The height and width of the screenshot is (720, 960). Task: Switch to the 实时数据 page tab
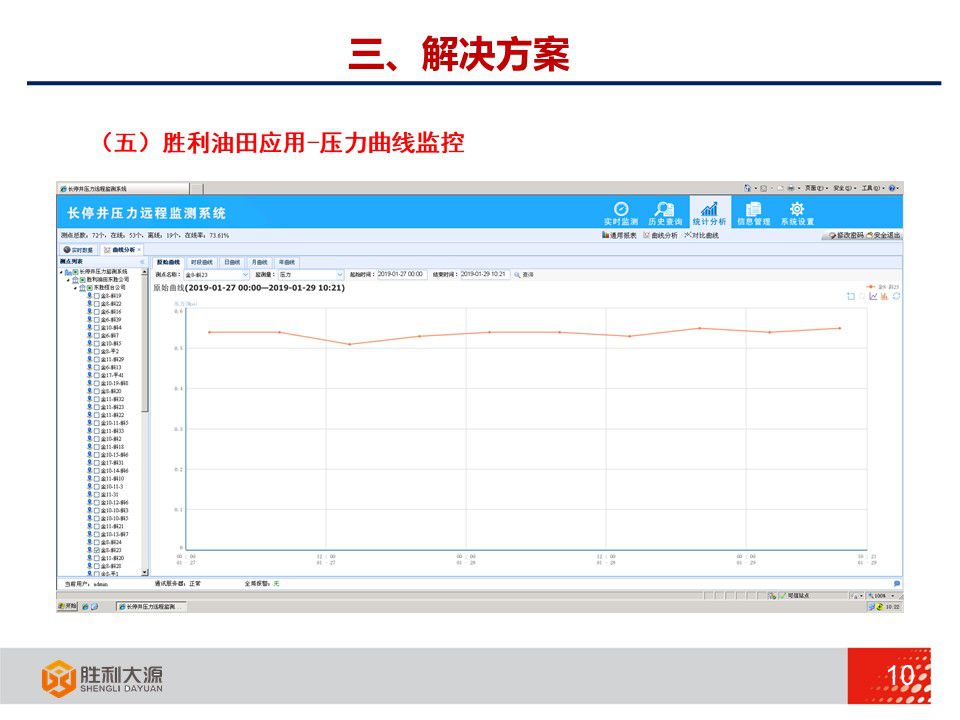(78, 250)
